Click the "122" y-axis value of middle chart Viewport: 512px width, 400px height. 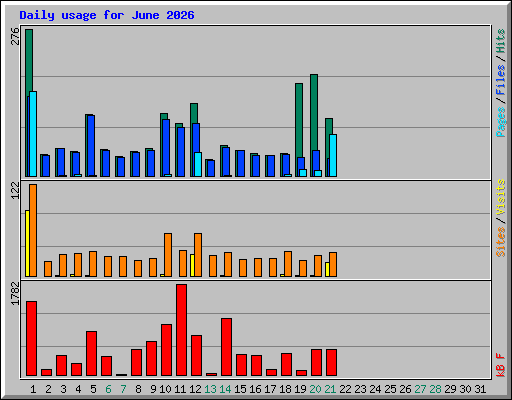coord(15,191)
